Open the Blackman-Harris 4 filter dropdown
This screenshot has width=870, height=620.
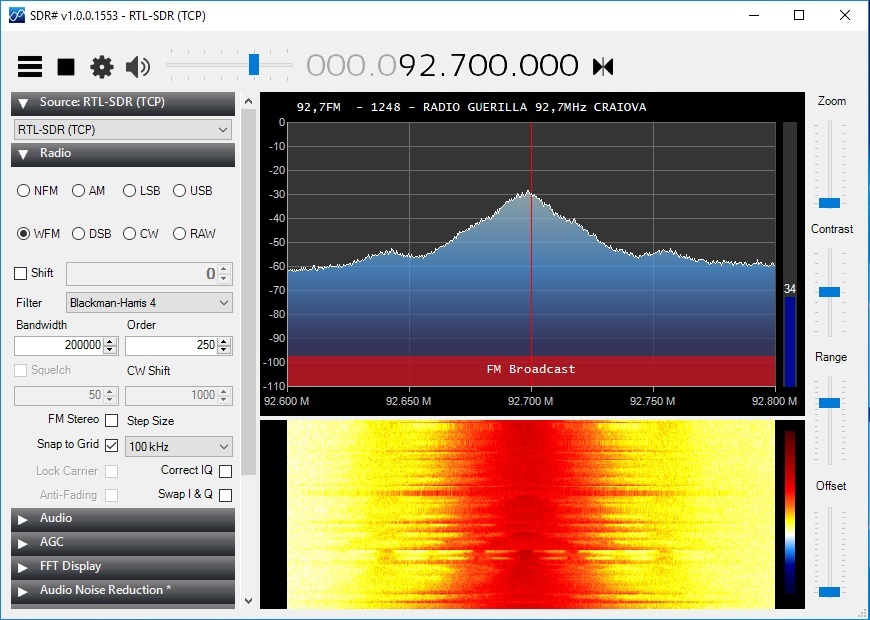149,303
